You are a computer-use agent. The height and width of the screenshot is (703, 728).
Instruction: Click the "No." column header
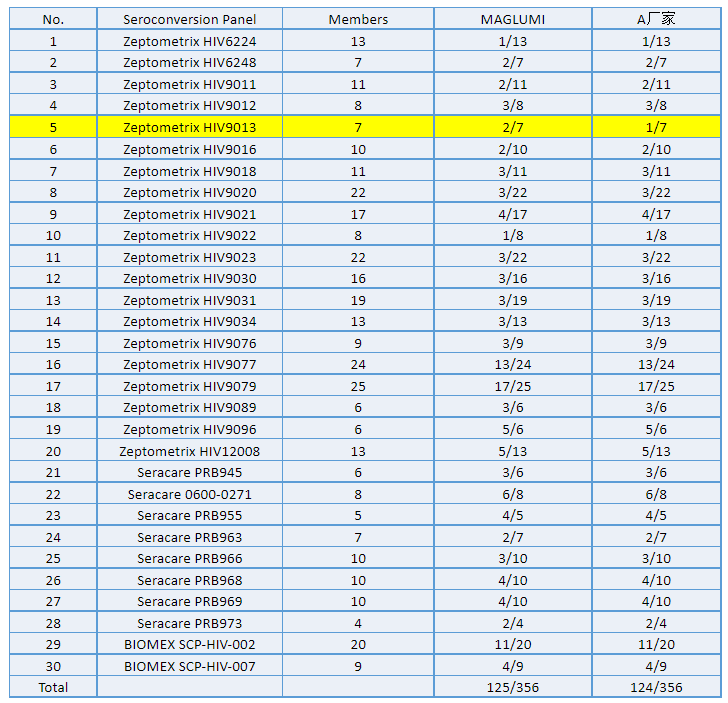53,19
